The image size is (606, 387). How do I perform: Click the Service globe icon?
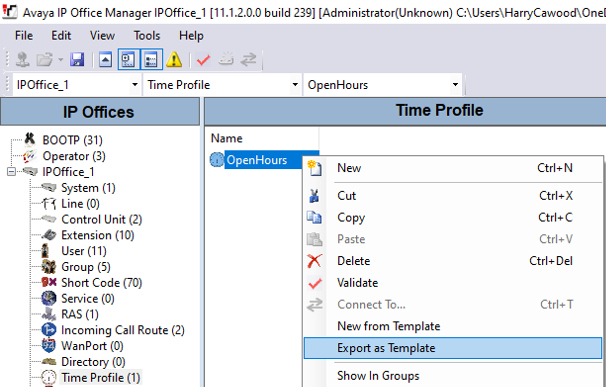click(49, 298)
